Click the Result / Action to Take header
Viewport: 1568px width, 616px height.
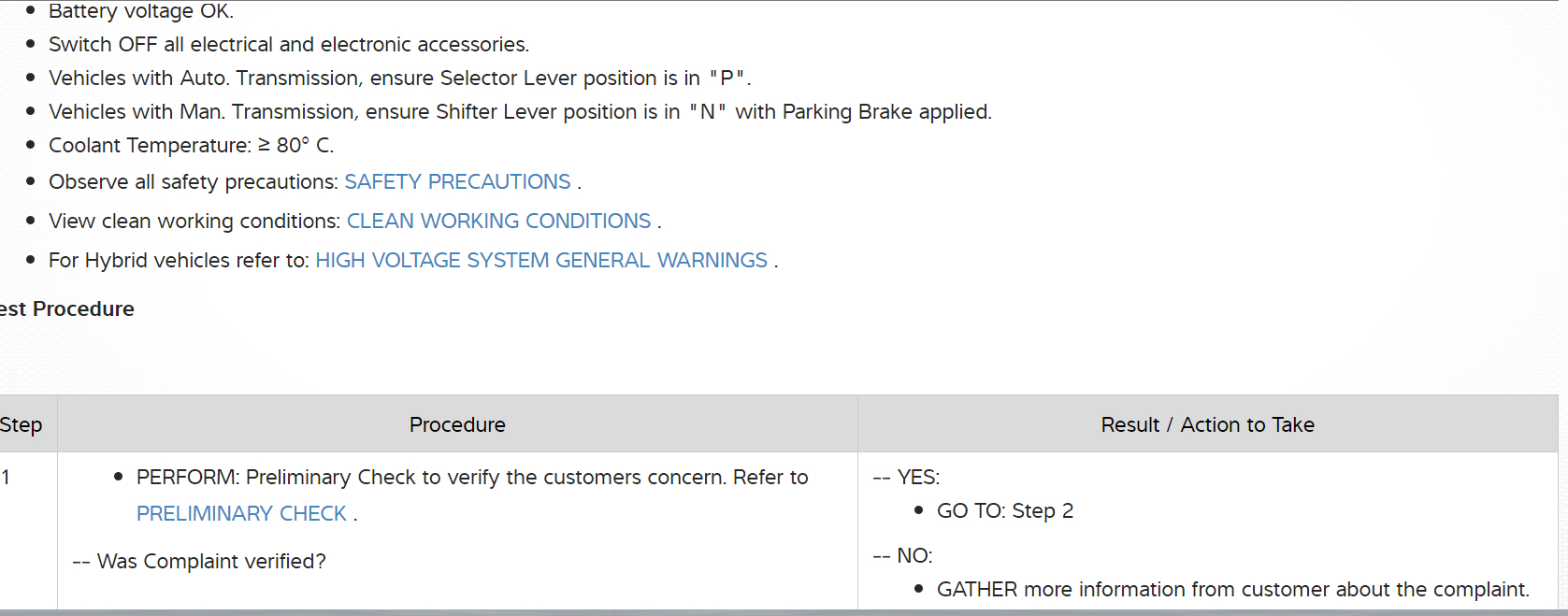(x=1207, y=424)
